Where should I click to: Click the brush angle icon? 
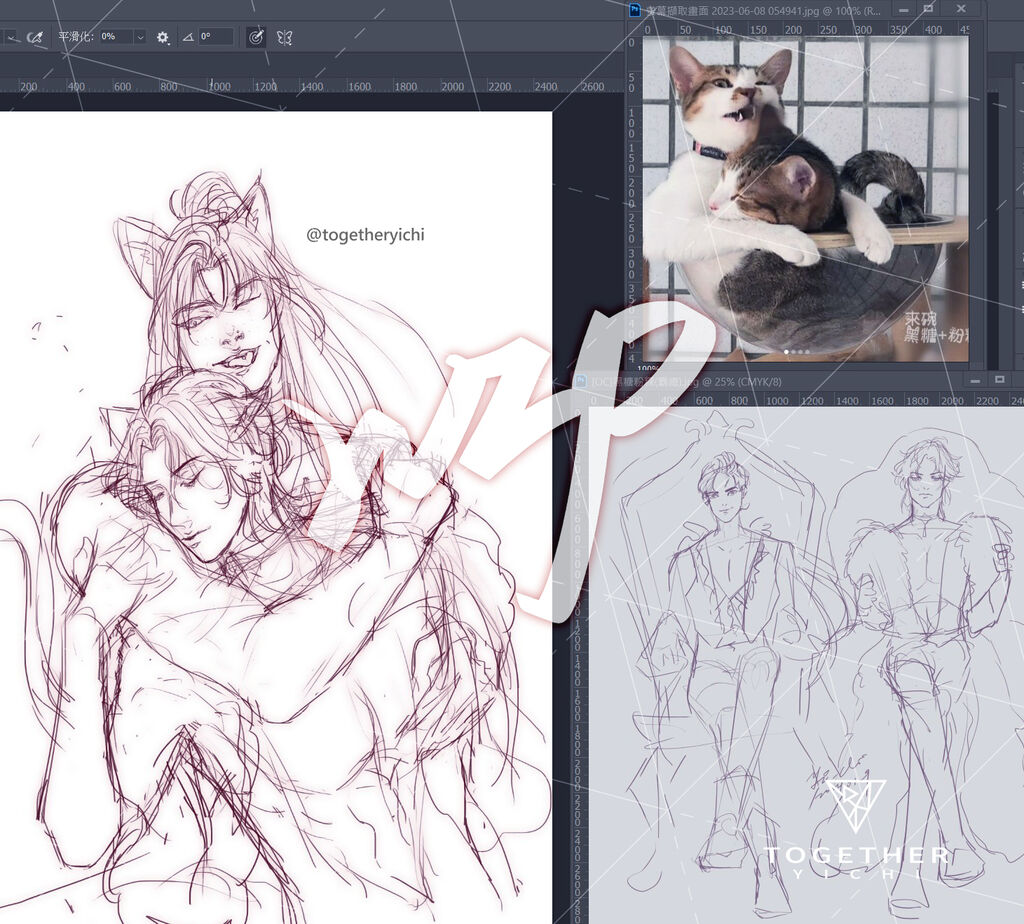tap(187, 37)
